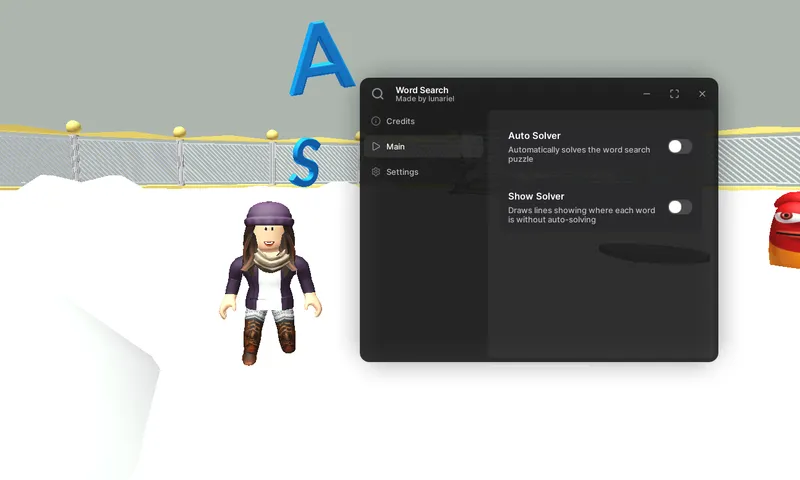
Task: Click 'Automatically solves the word search puzzle' description
Action: coord(579,154)
